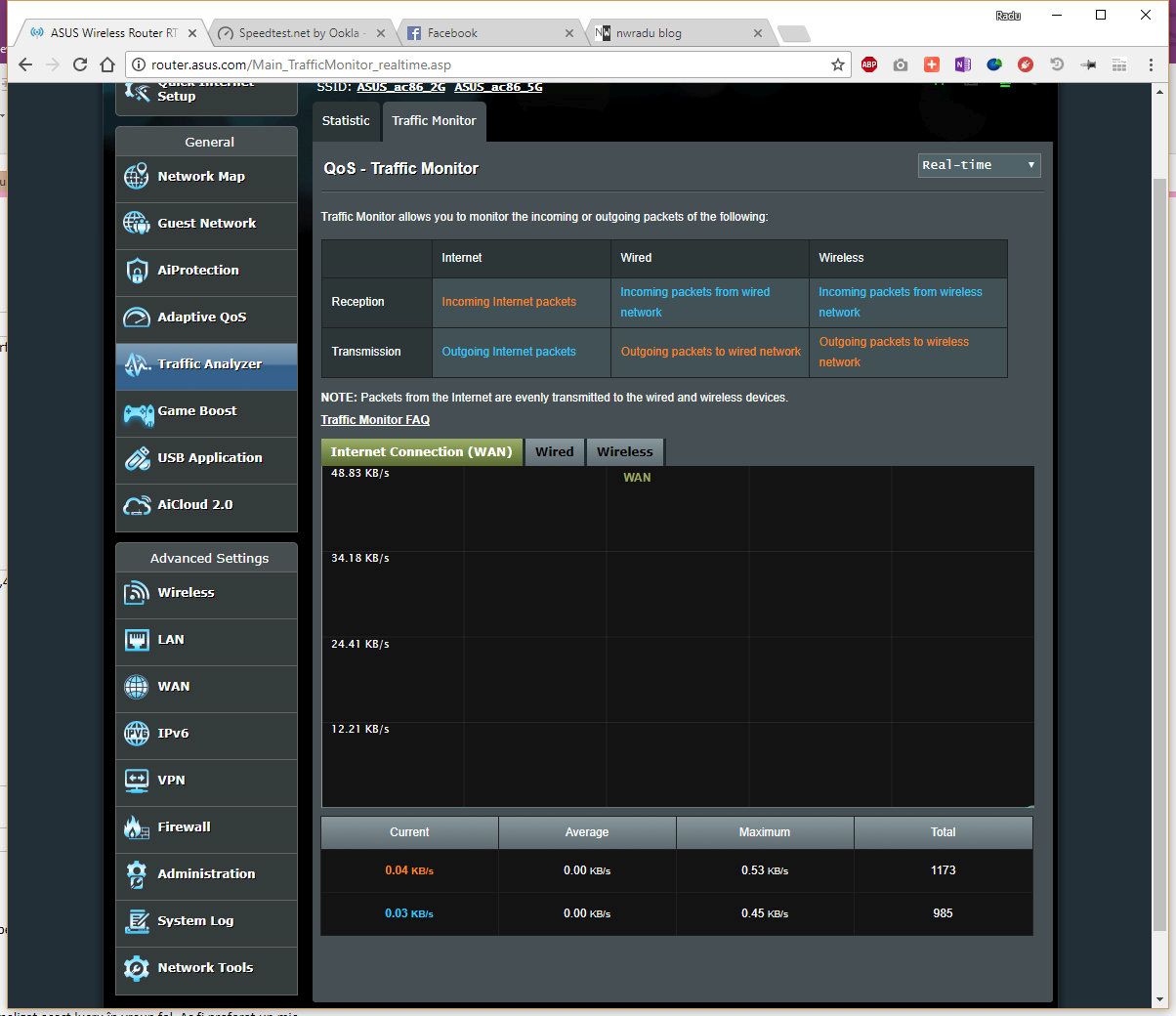The width and height of the screenshot is (1176, 1016).
Task: Open Adaptive QoS settings
Action: [206, 317]
